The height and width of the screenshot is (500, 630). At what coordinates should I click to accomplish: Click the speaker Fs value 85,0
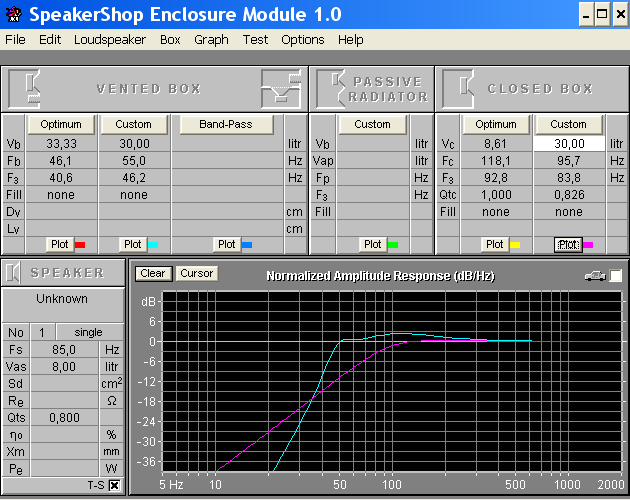[64, 350]
